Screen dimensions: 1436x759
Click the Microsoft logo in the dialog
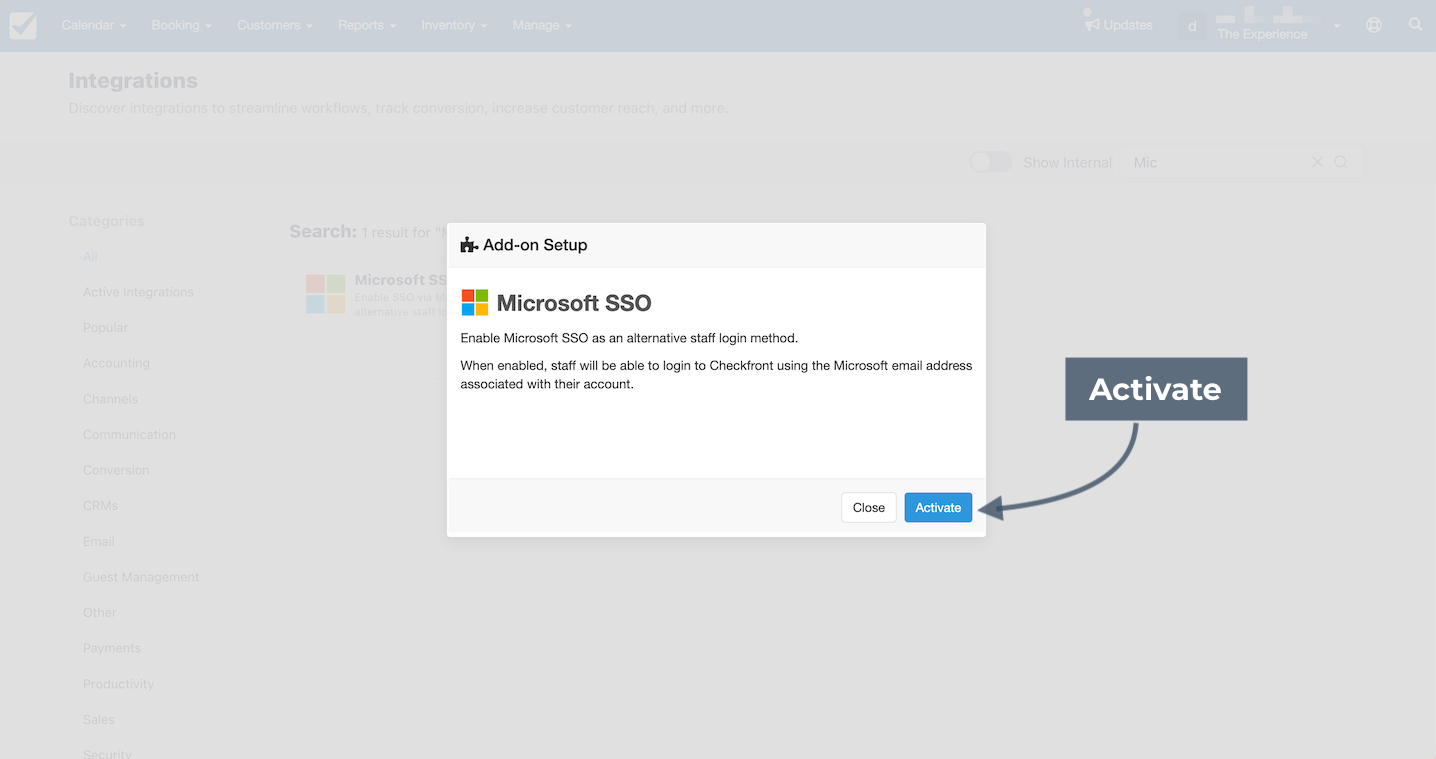[x=475, y=302]
